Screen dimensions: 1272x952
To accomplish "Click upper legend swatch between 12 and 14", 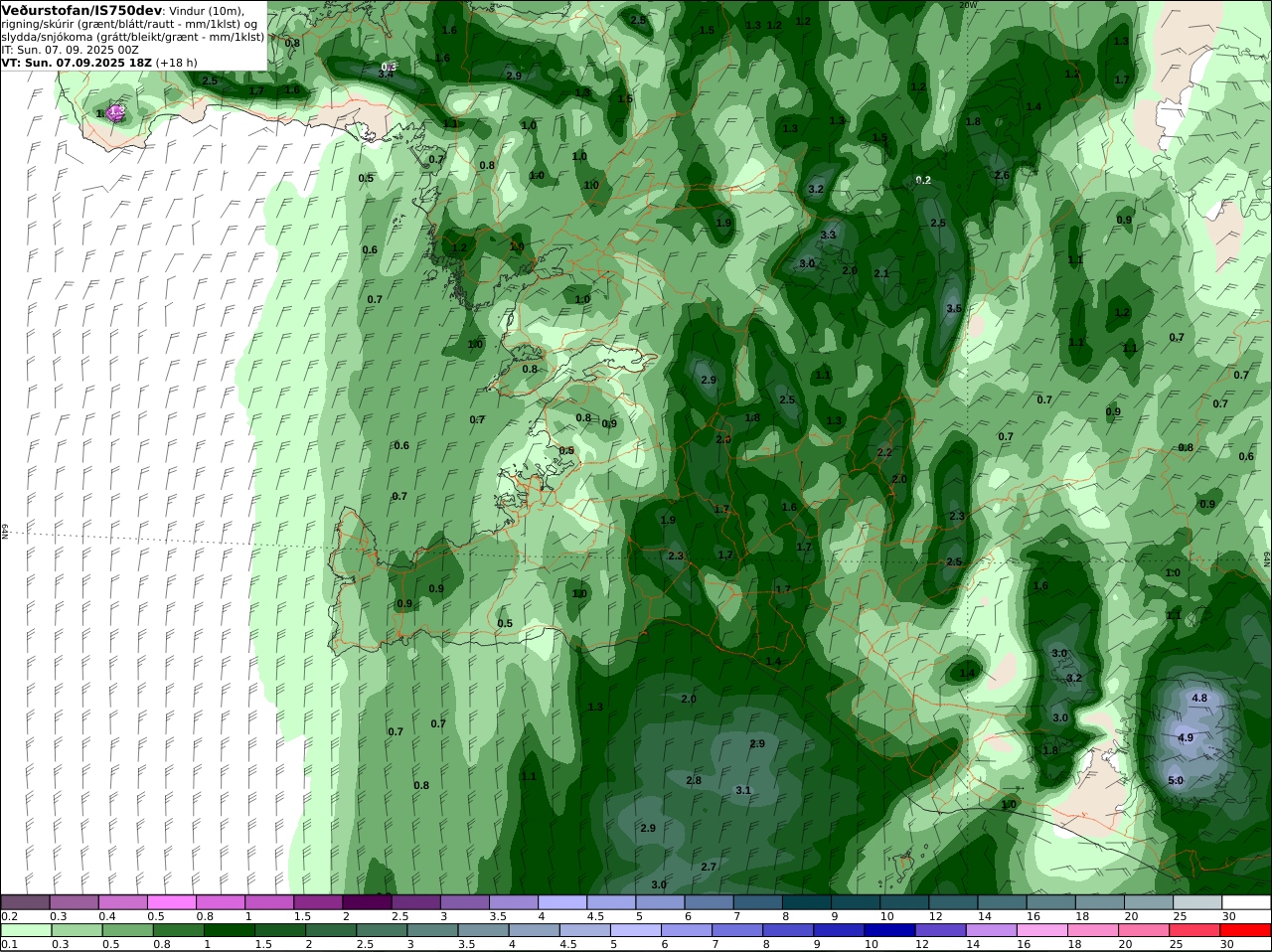I will (x=952, y=902).
